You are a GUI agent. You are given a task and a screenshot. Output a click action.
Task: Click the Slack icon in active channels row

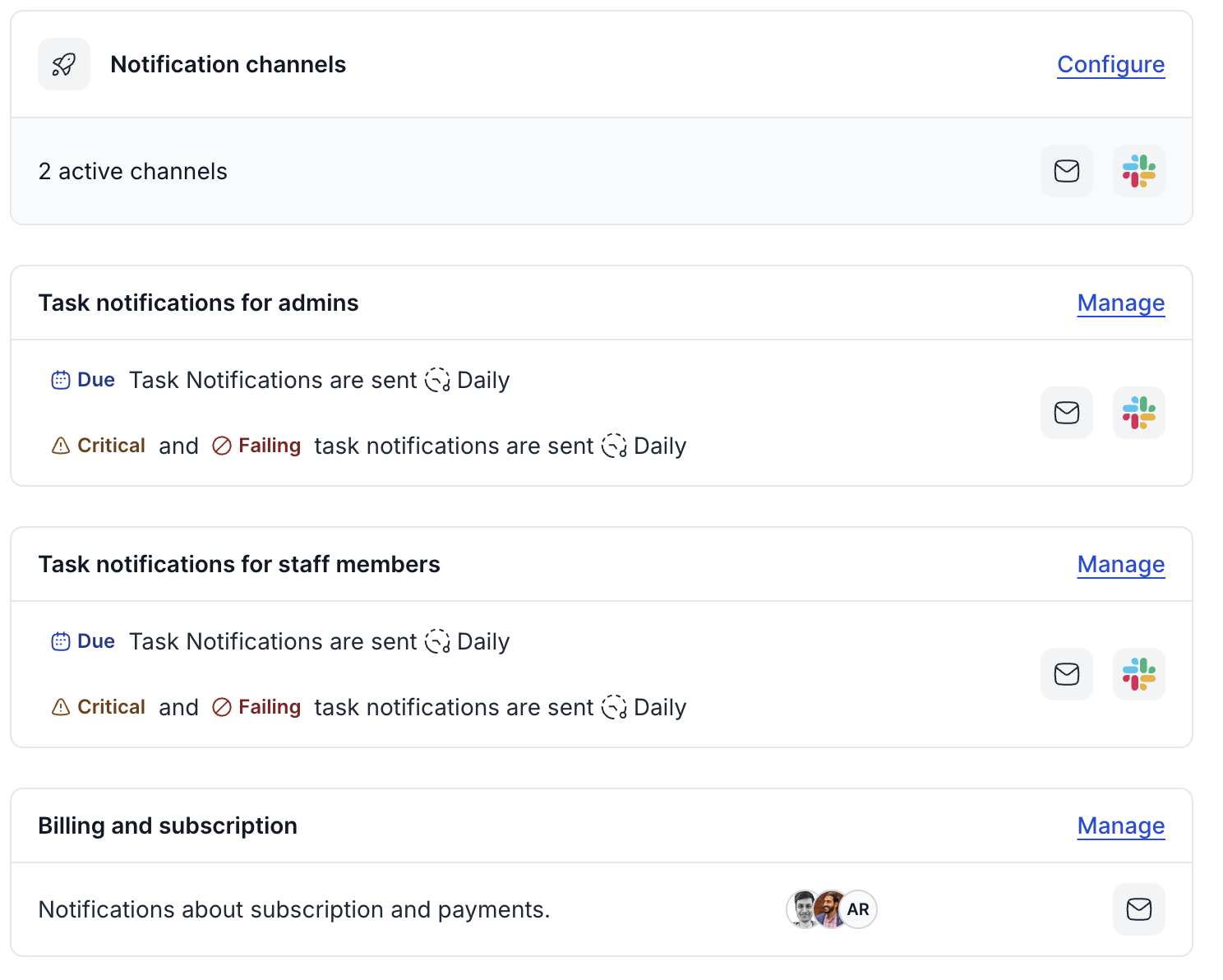click(1138, 171)
